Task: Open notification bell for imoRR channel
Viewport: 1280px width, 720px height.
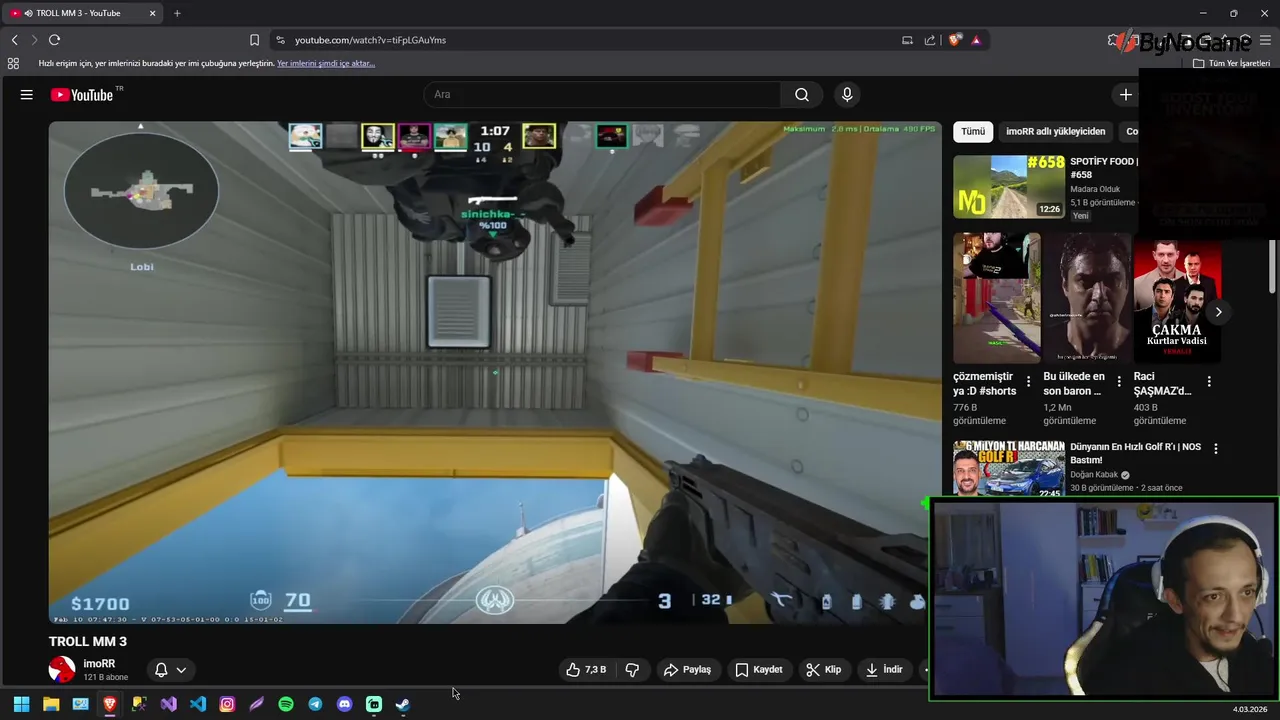Action: coord(161,670)
